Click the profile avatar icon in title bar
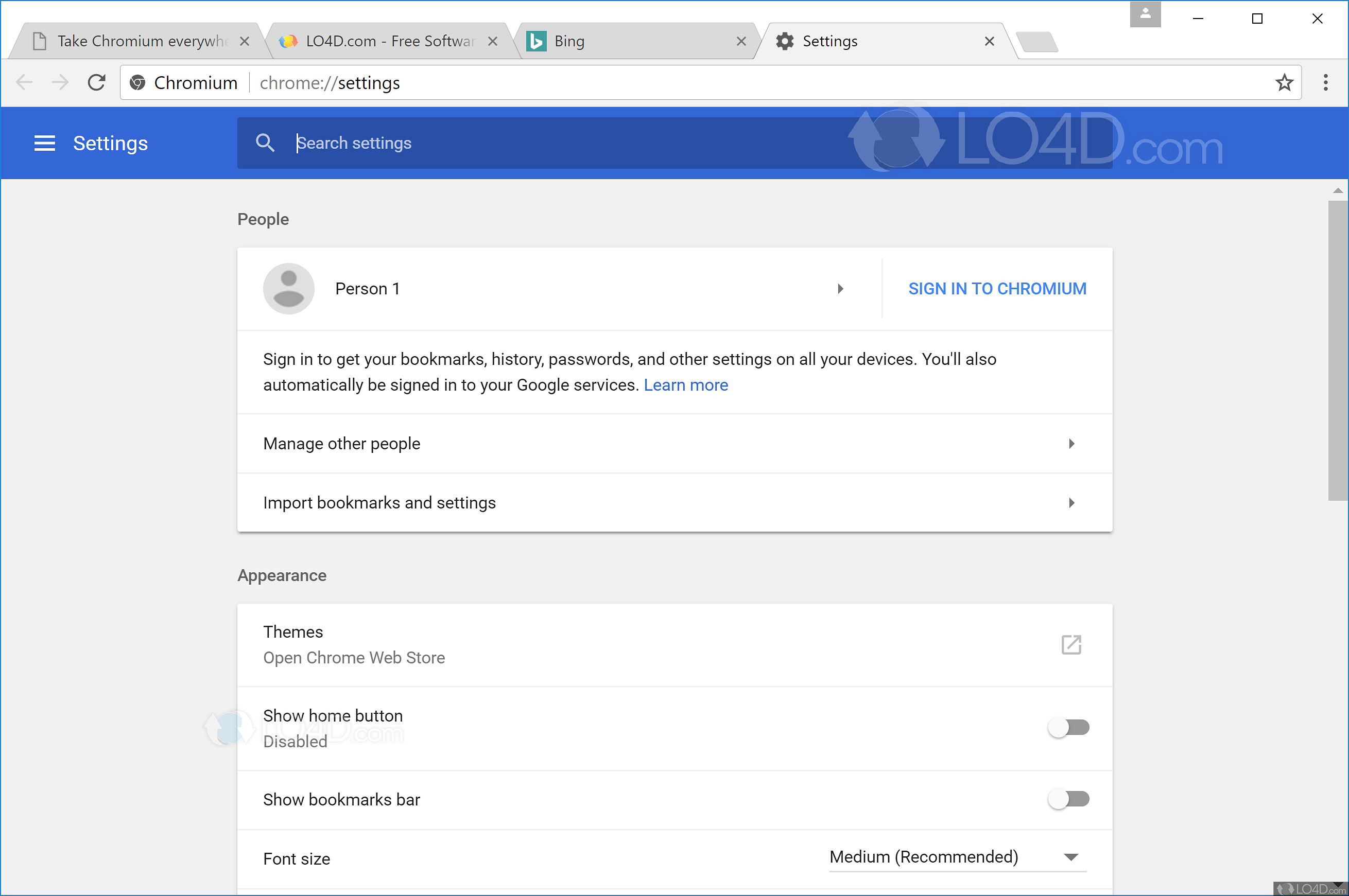1349x896 pixels. click(1145, 14)
